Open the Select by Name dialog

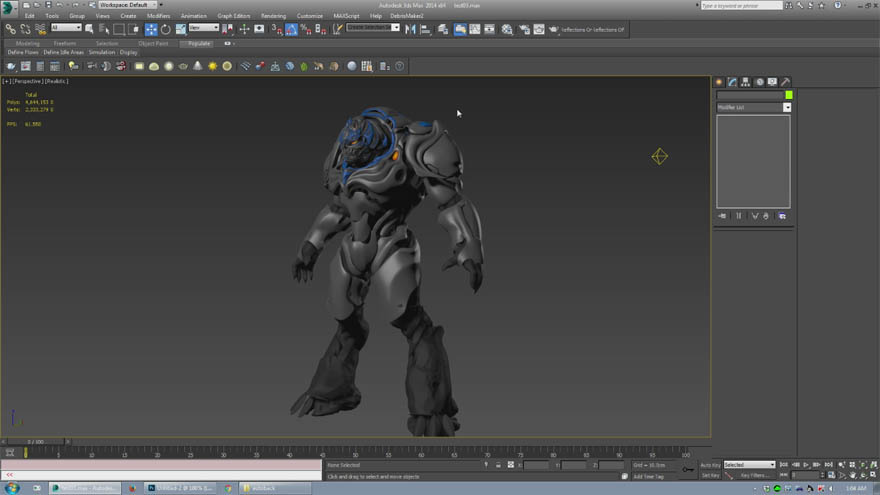104,29
